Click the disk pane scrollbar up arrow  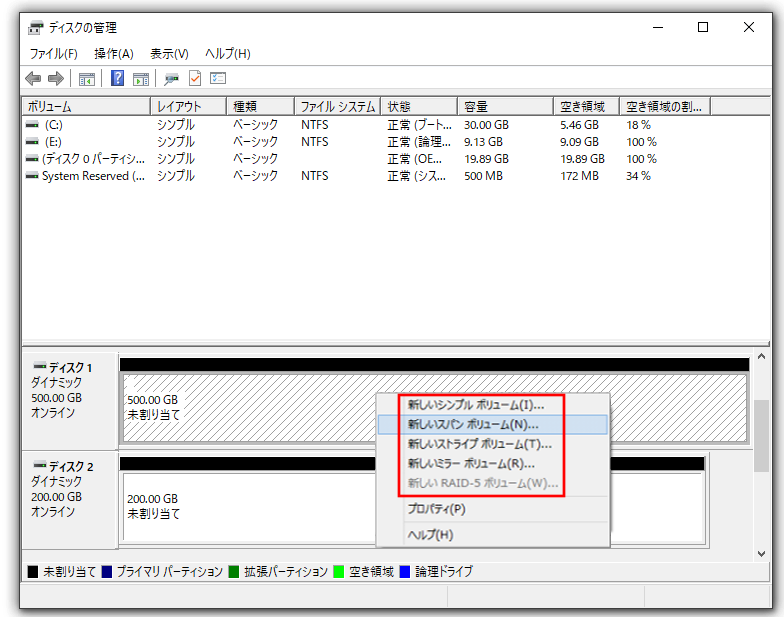(x=762, y=357)
